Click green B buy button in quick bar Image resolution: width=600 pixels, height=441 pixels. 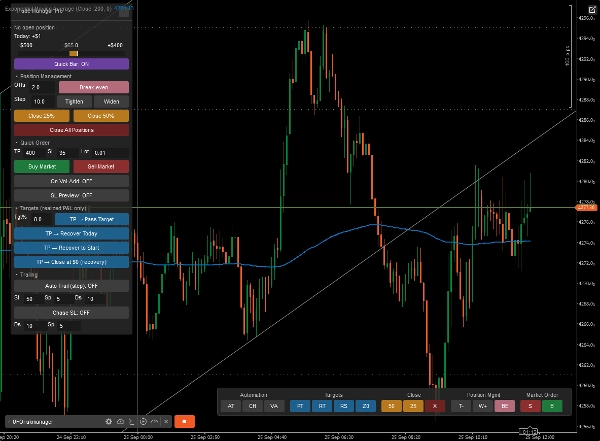click(552, 406)
